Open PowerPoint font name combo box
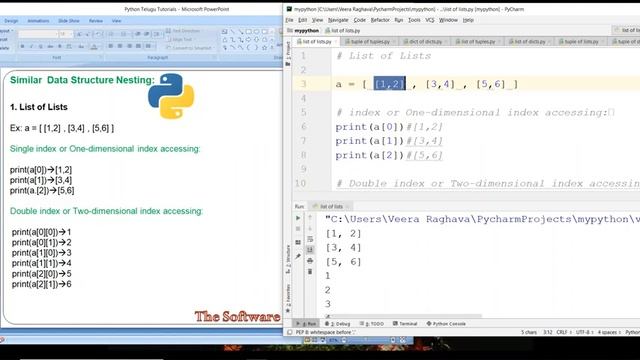 38,34
